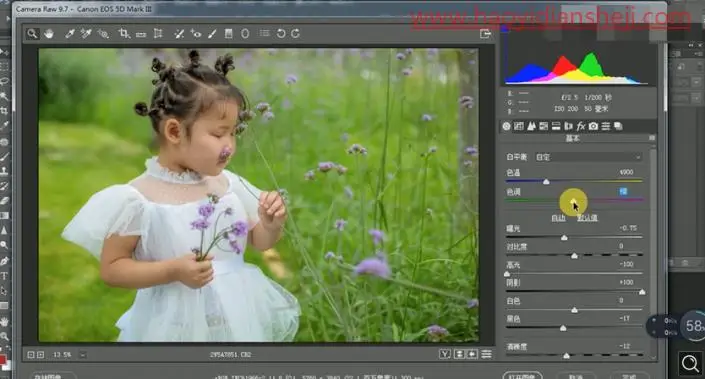Click the zoom out button below preview

coord(31,355)
